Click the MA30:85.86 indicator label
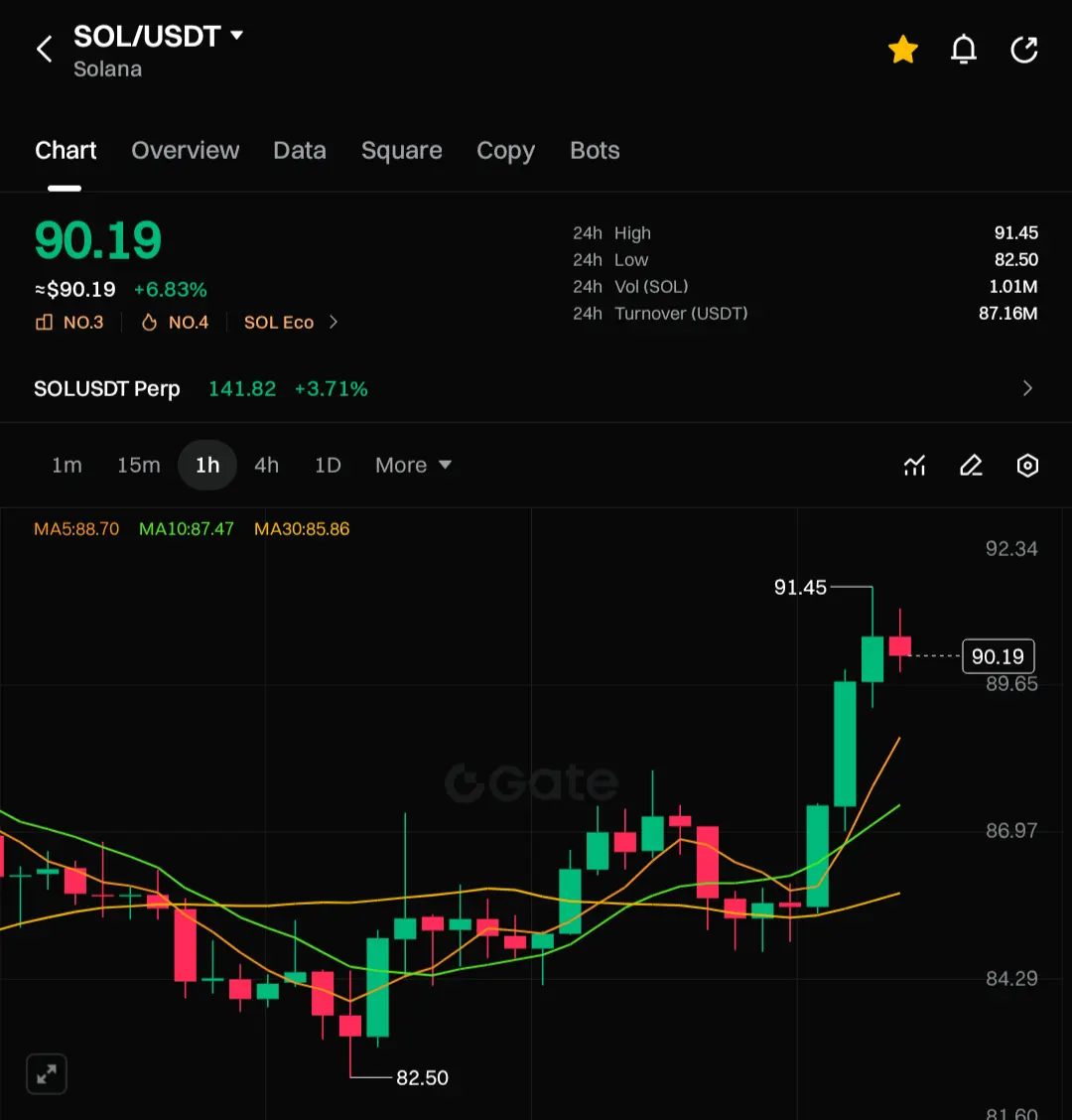Viewport: 1072px width, 1120px height. pyautogui.click(x=302, y=528)
